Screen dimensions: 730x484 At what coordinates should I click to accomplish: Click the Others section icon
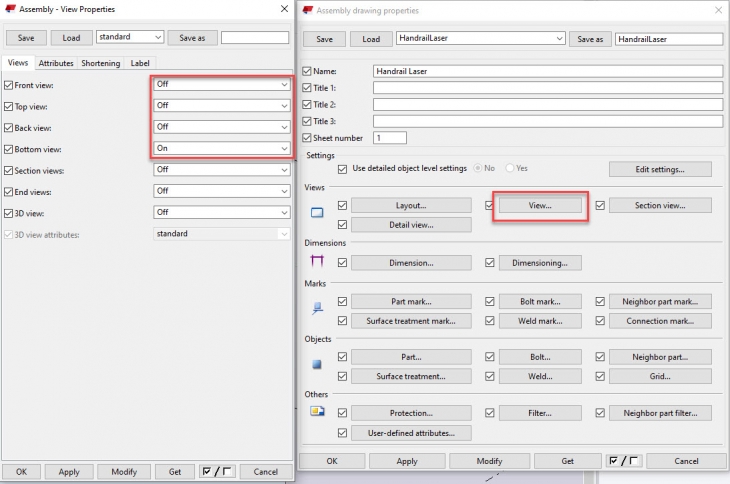(x=317, y=411)
